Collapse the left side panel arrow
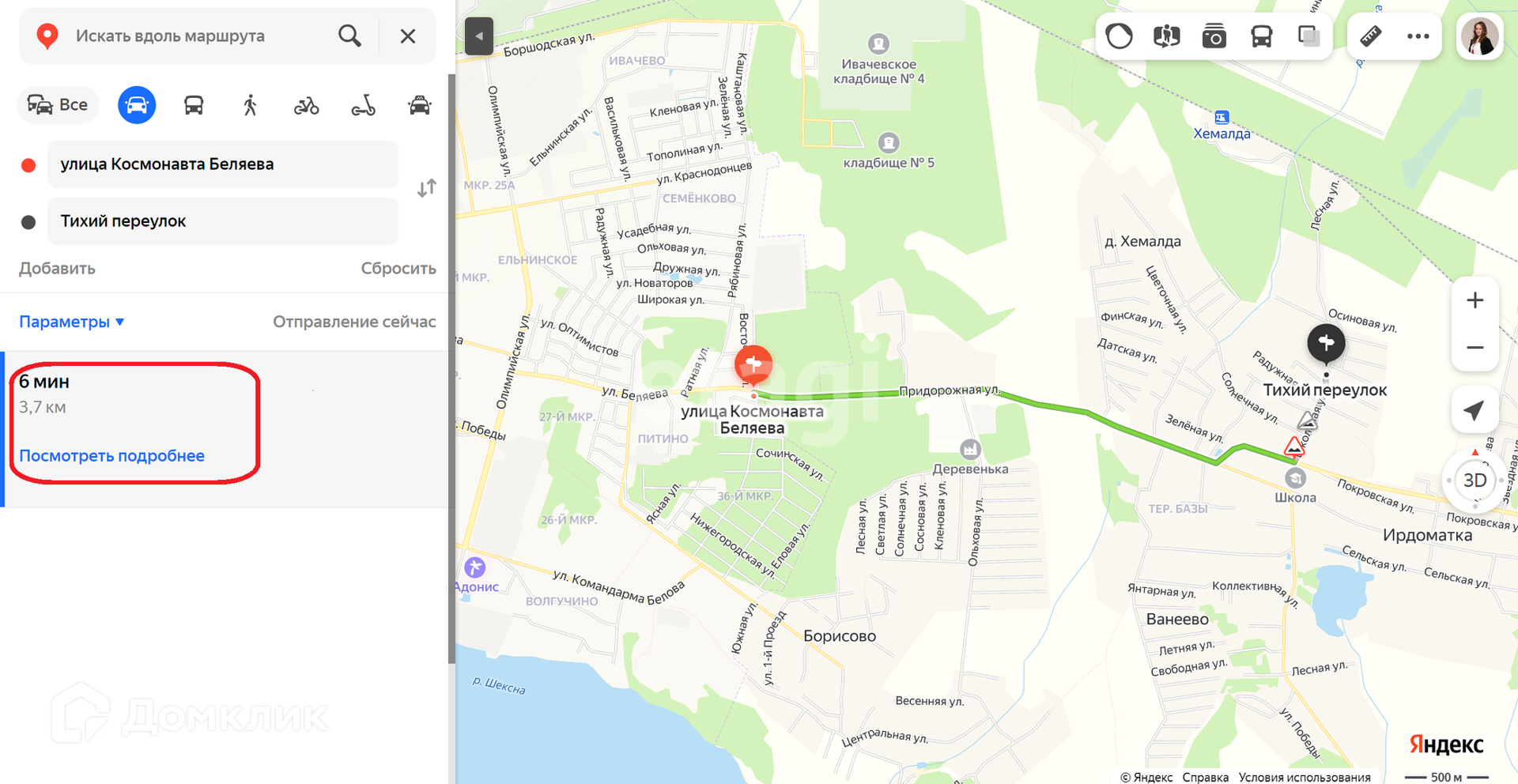The width and height of the screenshot is (1518, 784). click(479, 36)
